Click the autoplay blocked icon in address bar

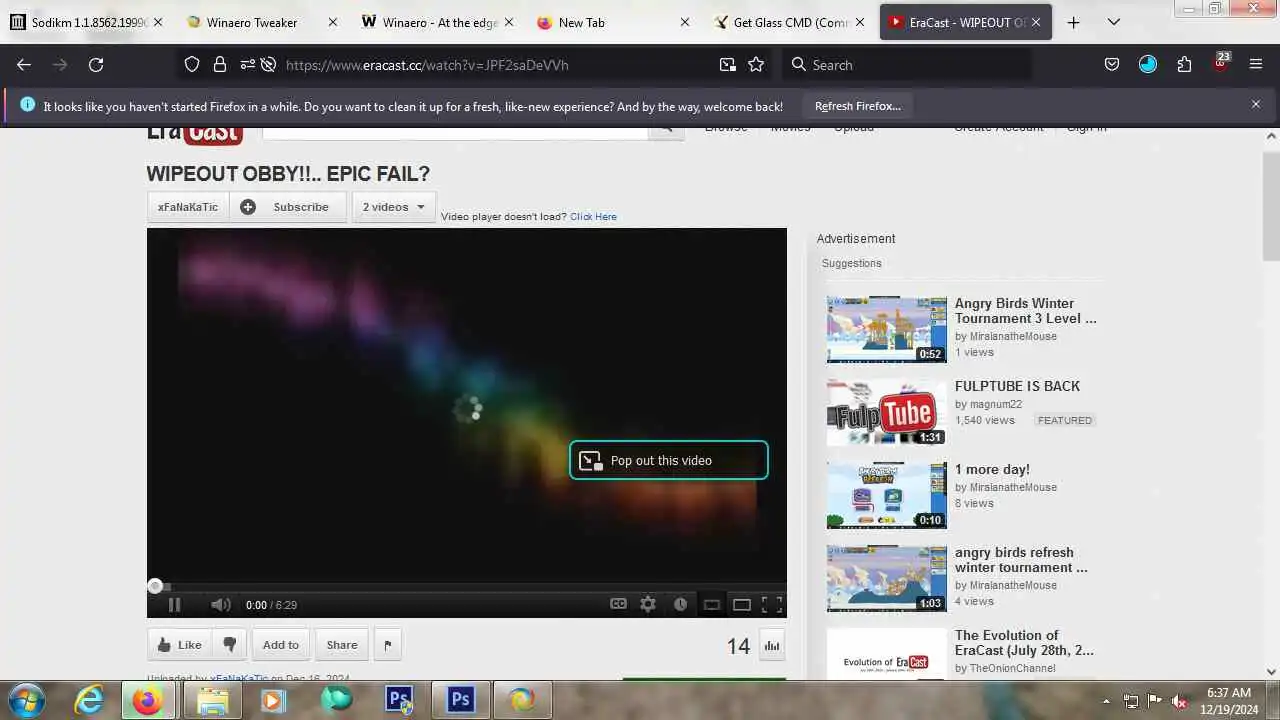click(x=268, y=65)
